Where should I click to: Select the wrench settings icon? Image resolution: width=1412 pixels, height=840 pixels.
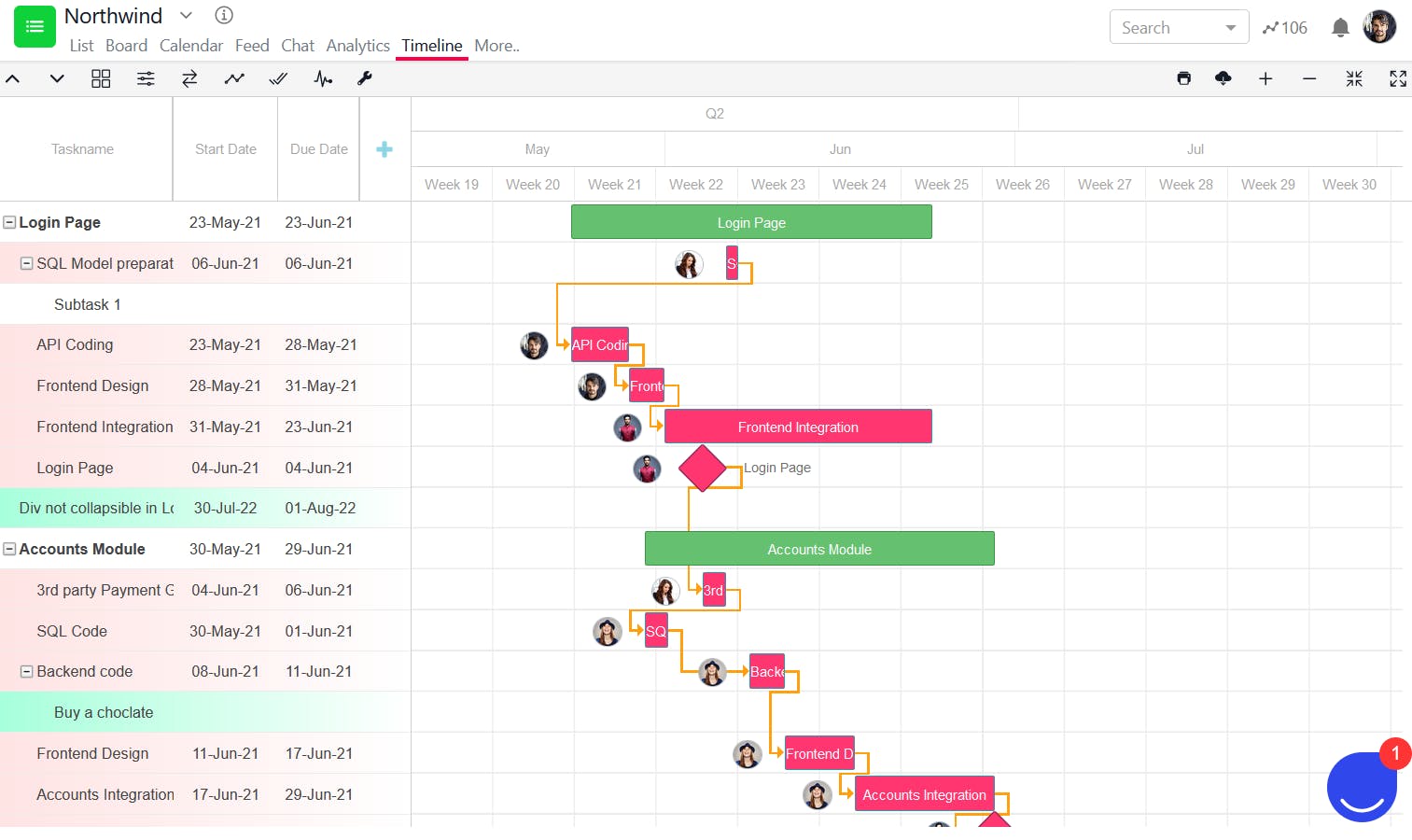(x=365, y=78)
